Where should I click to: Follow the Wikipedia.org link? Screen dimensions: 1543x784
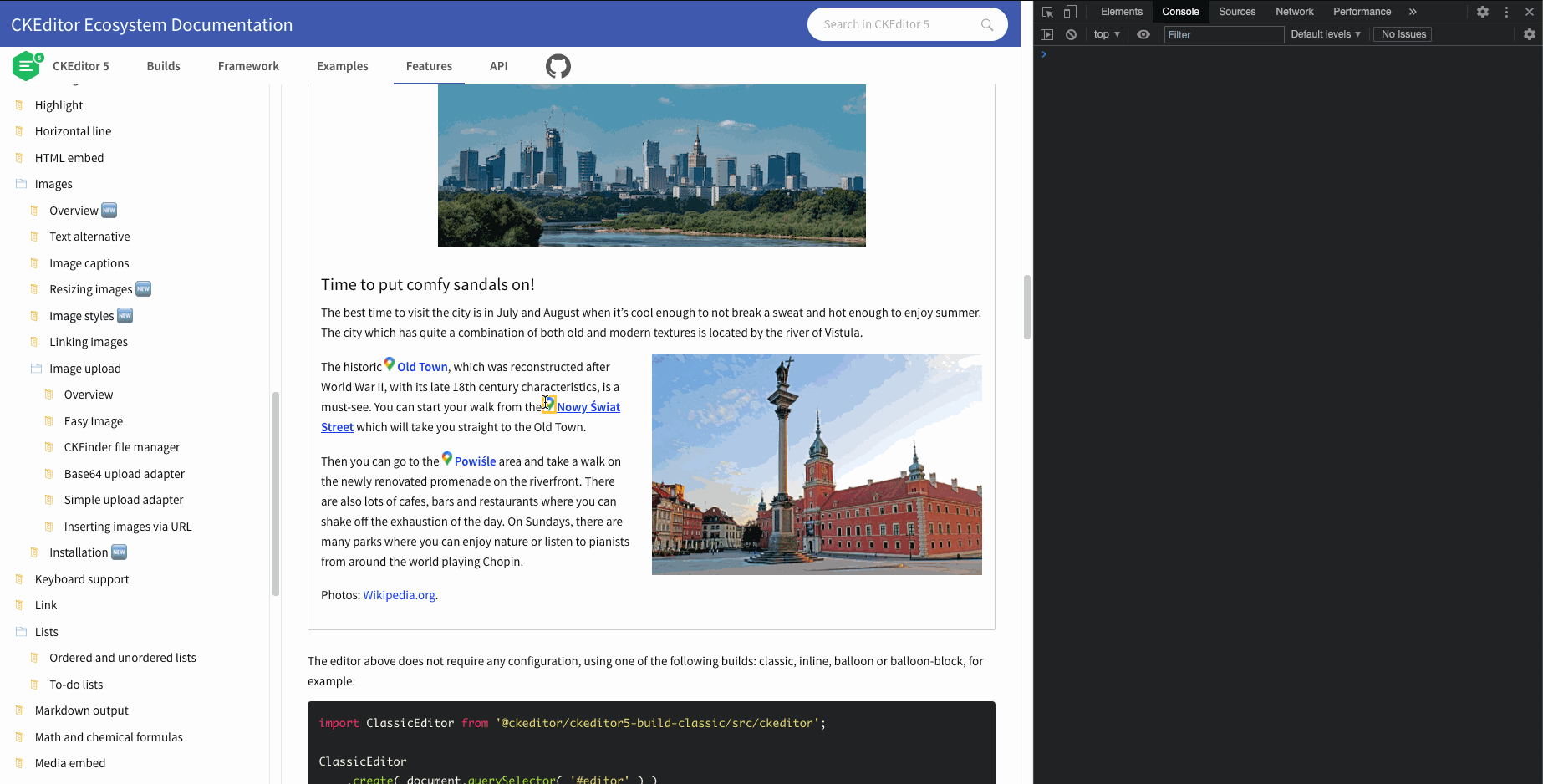400,595
